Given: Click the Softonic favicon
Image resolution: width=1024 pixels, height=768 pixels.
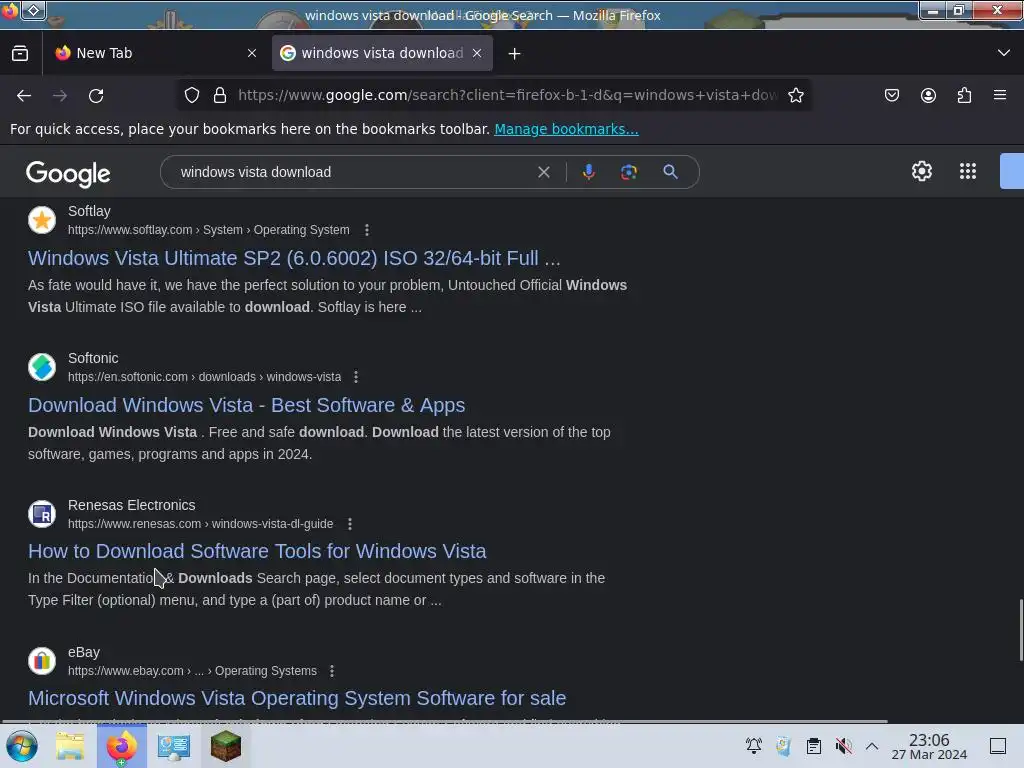Looking at the screenshot, I should pos(42,367).
